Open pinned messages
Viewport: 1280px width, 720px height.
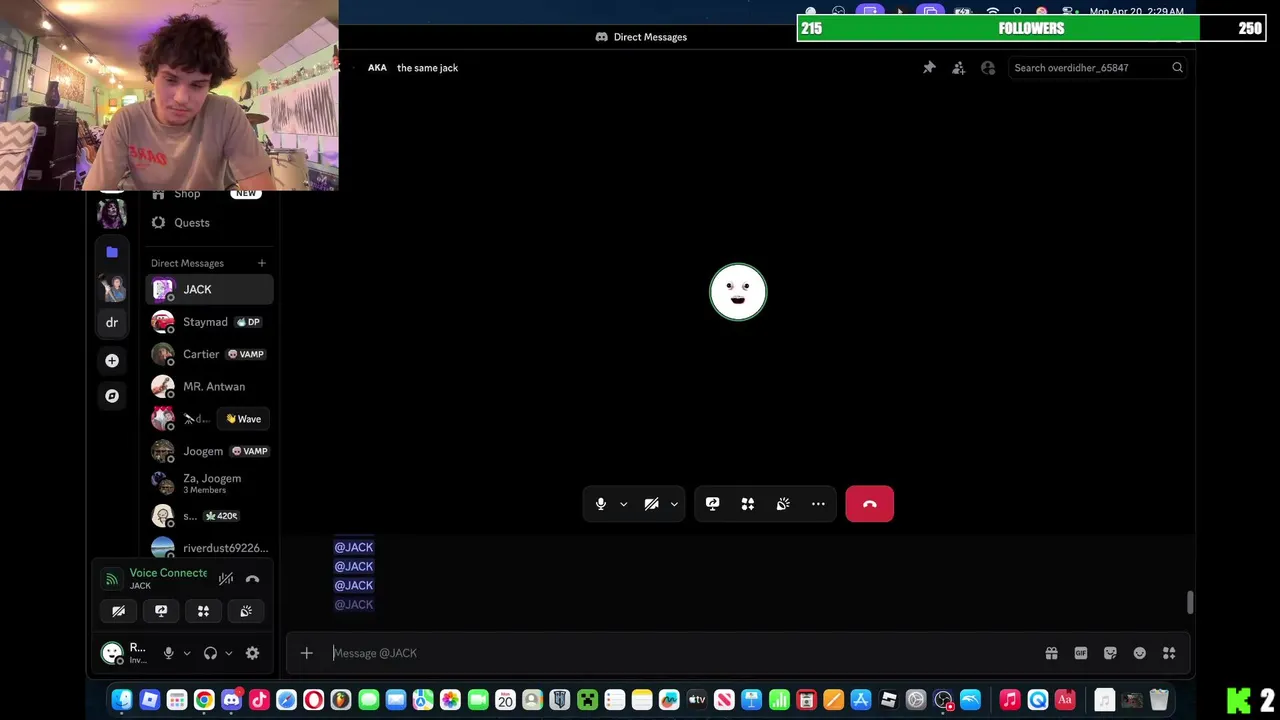tap(929, 68)
